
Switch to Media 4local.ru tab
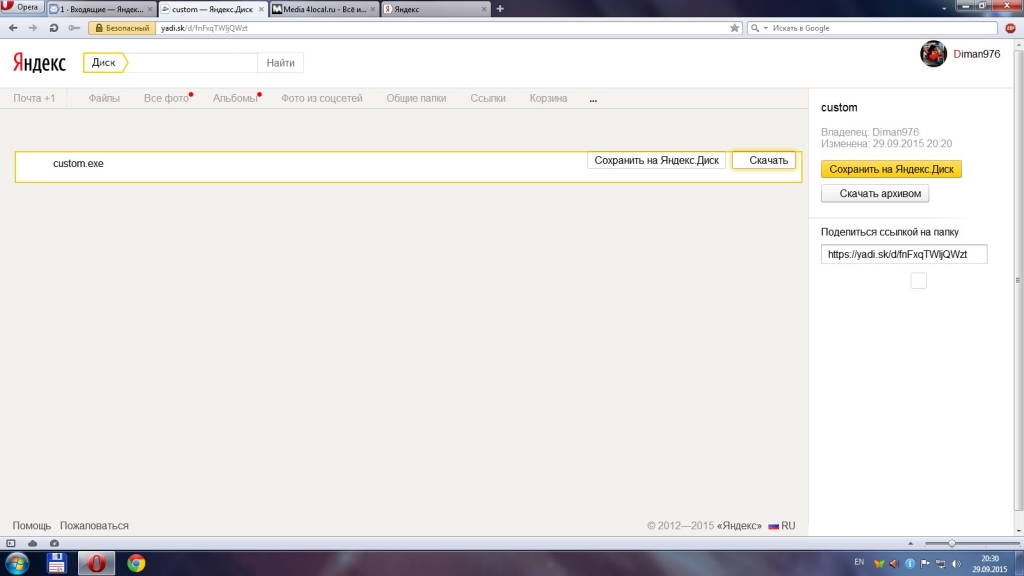[x=324, y=9]
